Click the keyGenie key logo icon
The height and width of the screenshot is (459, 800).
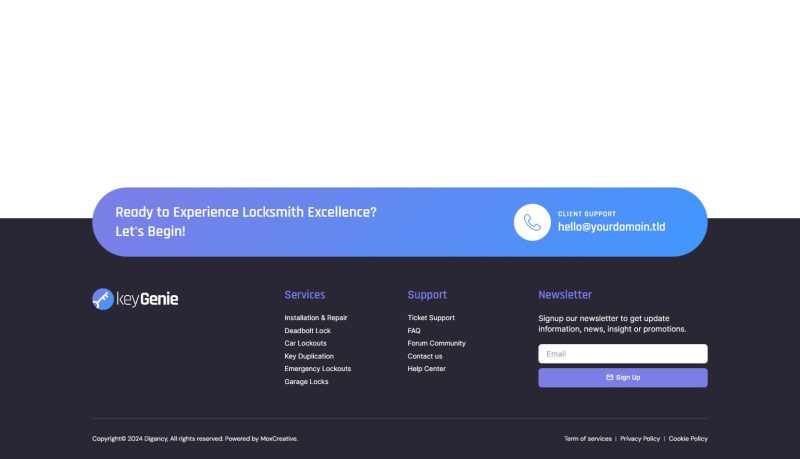[103, 299]
